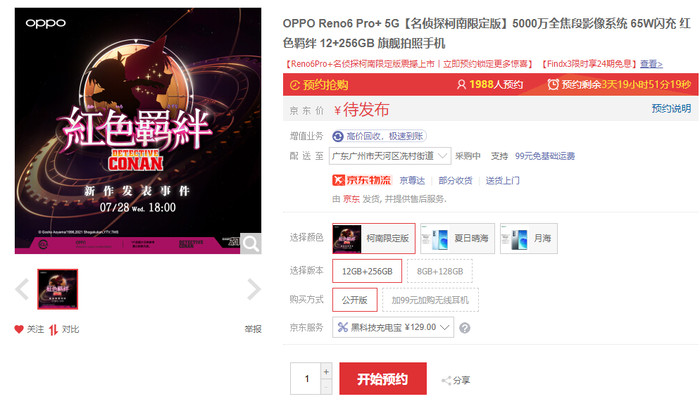Image resolution: width=700 pixels, height=406 pixels.
Task: Open the 预约说明 link
Action: [671, 108]
